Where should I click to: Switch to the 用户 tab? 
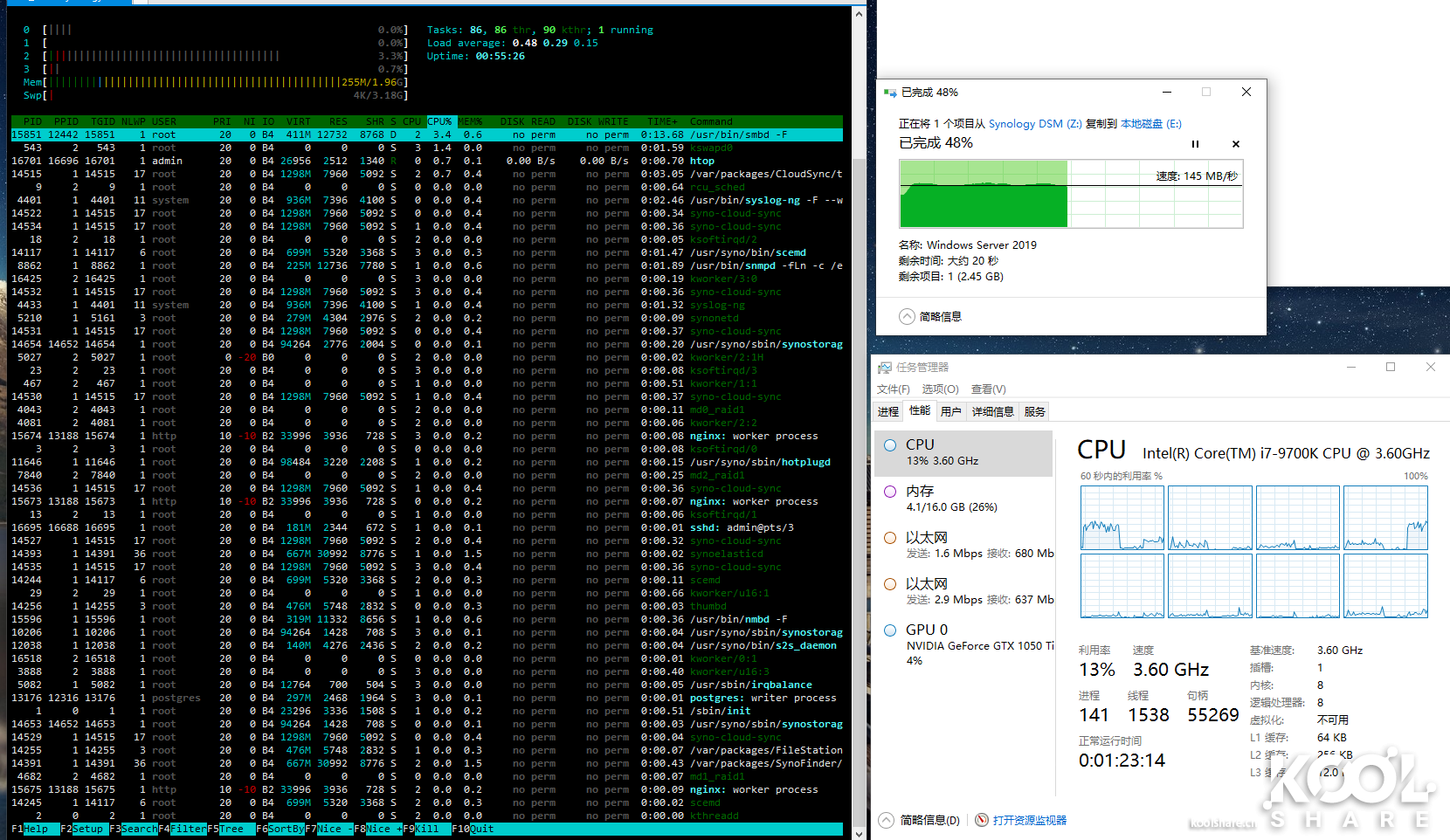coord(951,412)
